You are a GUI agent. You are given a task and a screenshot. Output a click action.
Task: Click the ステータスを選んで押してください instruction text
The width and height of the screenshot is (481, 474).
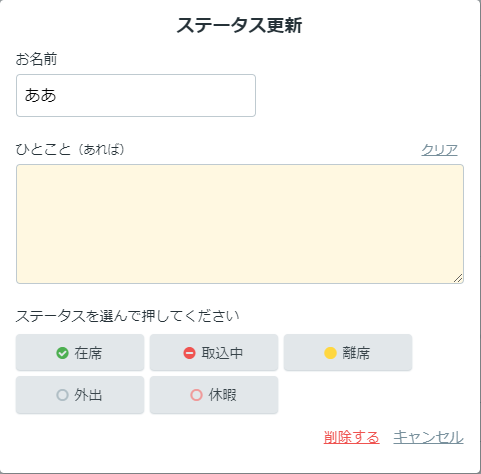[127, 316]
